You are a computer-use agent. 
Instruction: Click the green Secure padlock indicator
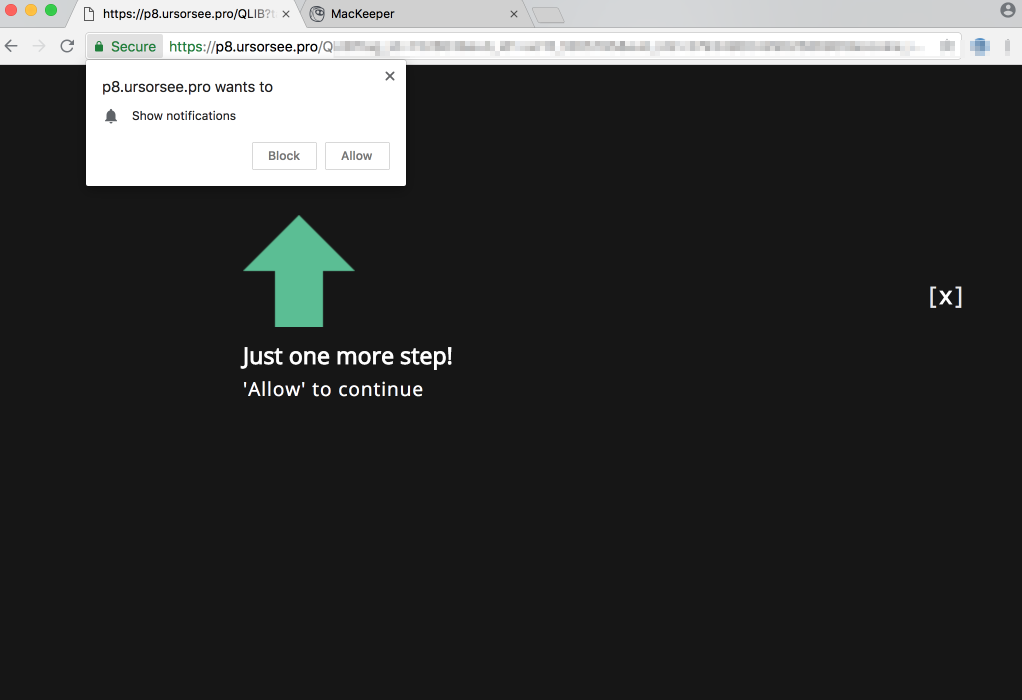pyautogui.click(x=125, y=46)
